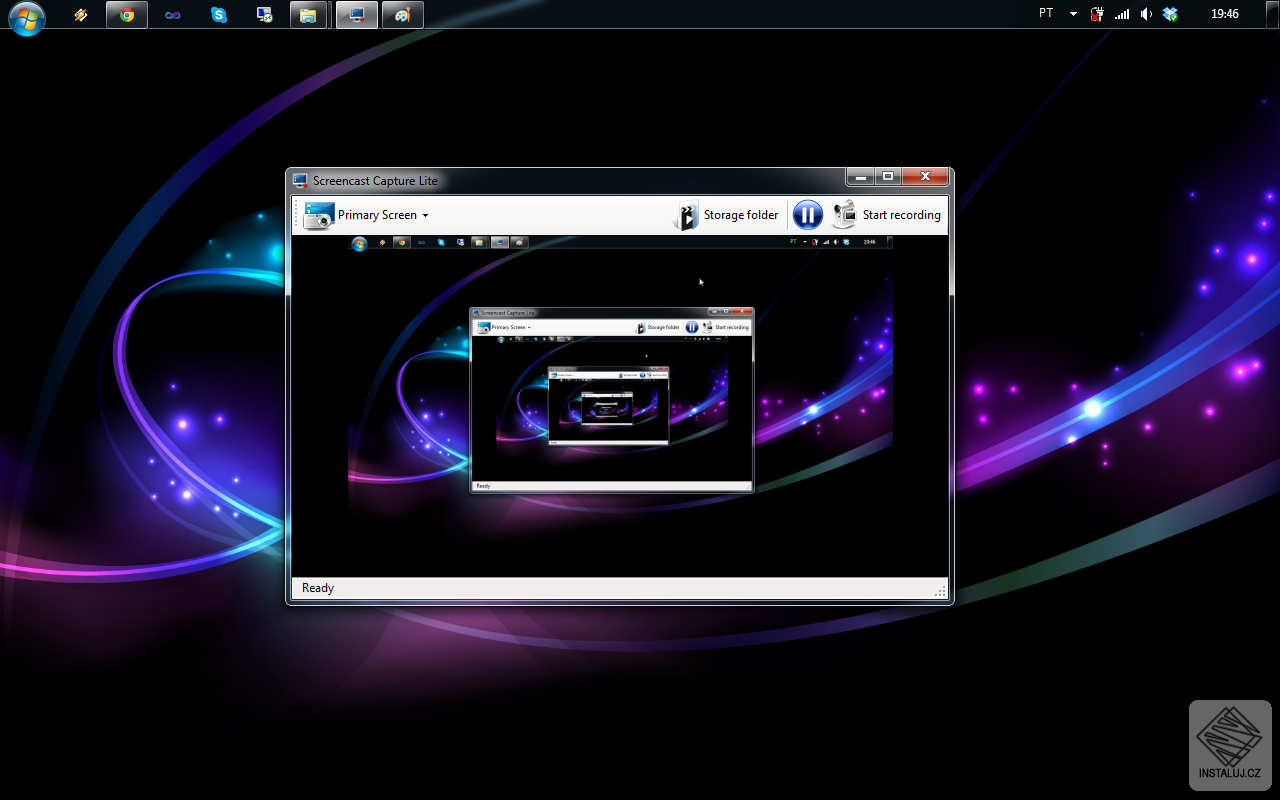Pause recording with the blue pause button
Image resolution: width=1280 pixels, height=800 pixels.
click(x=807, y=214)
